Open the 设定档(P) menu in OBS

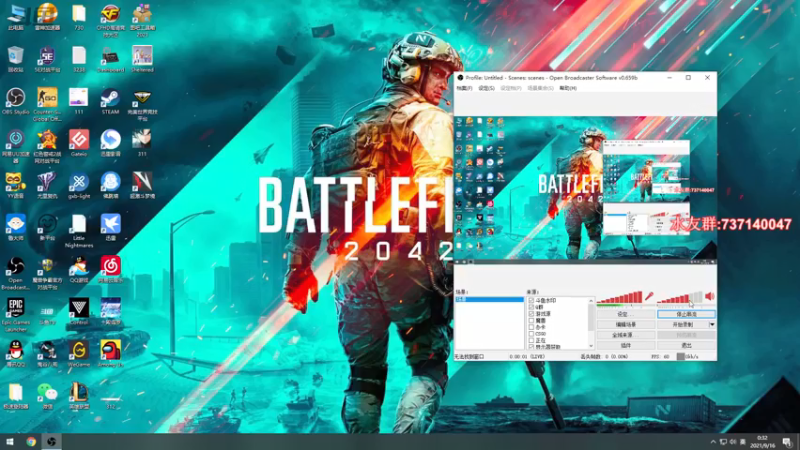[510, 88]
